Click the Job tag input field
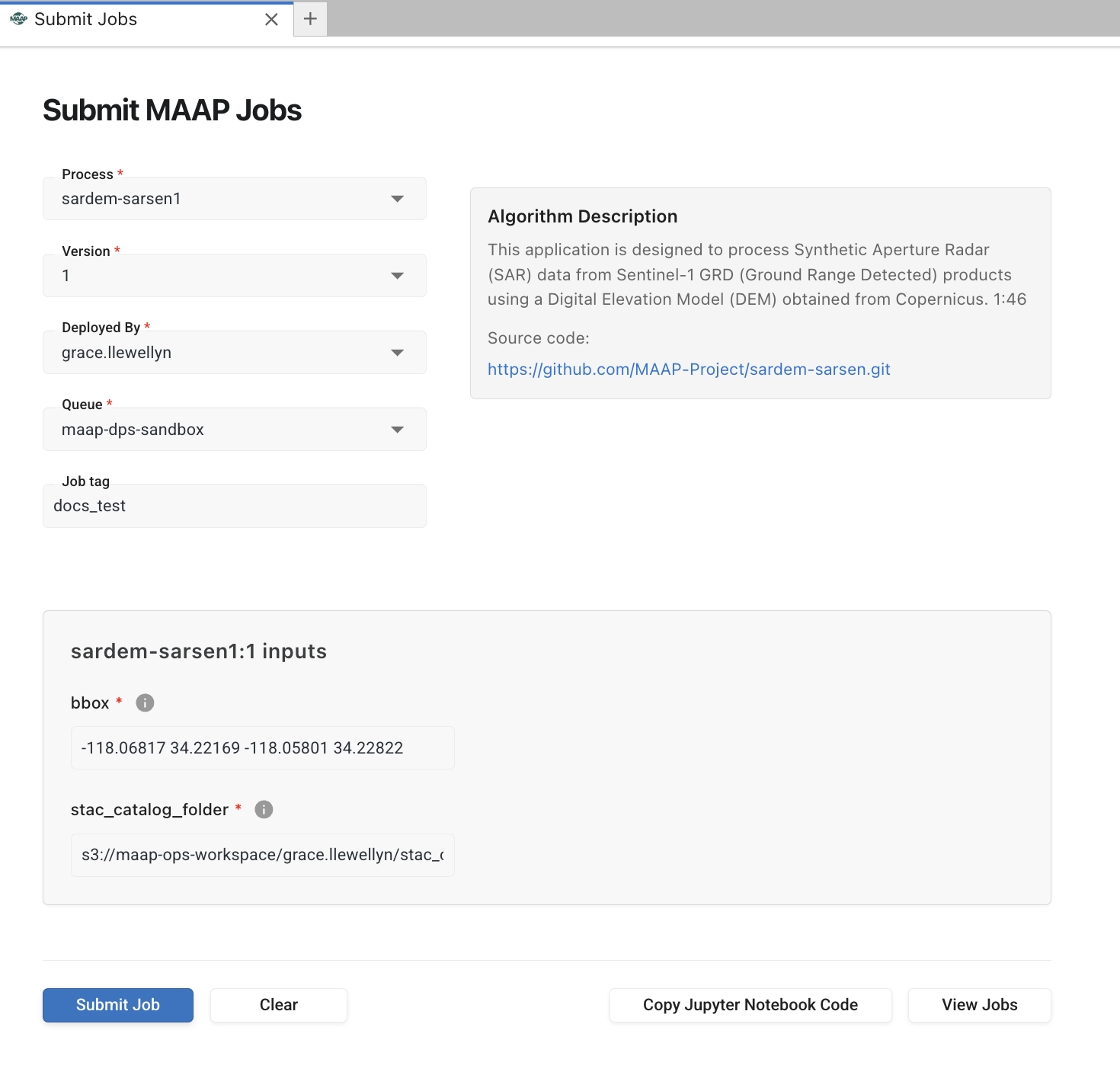This screenshot has height=1088, width=1120. pyautogui.click(x=235, y=506)
